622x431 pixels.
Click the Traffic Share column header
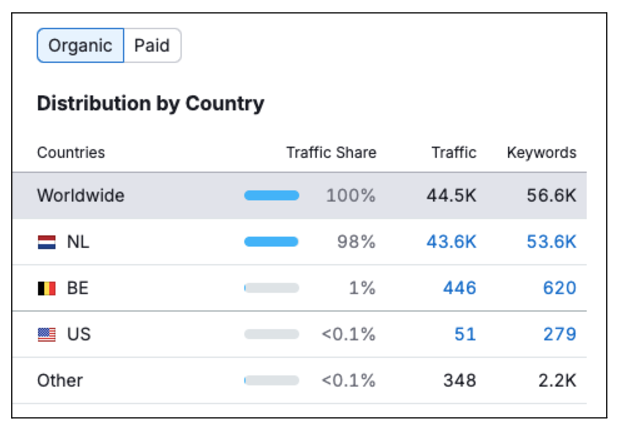coord(331,153)
